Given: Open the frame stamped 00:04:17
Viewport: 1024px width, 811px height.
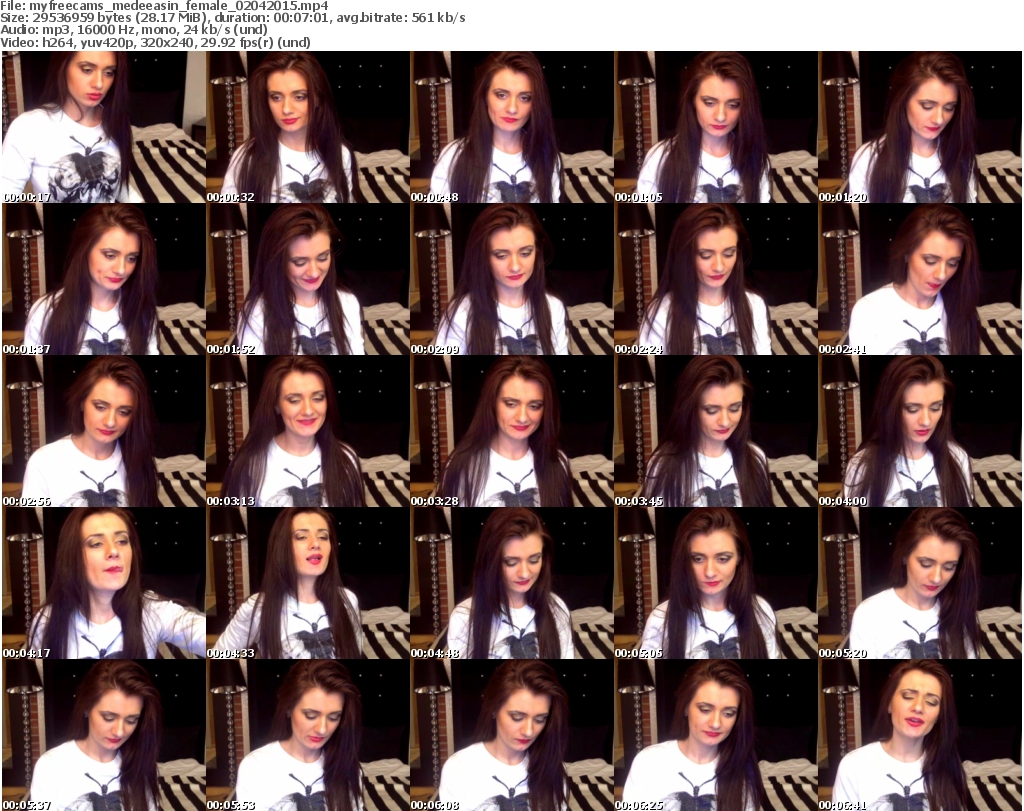Looking at the screenshot, I should point(104,583).
